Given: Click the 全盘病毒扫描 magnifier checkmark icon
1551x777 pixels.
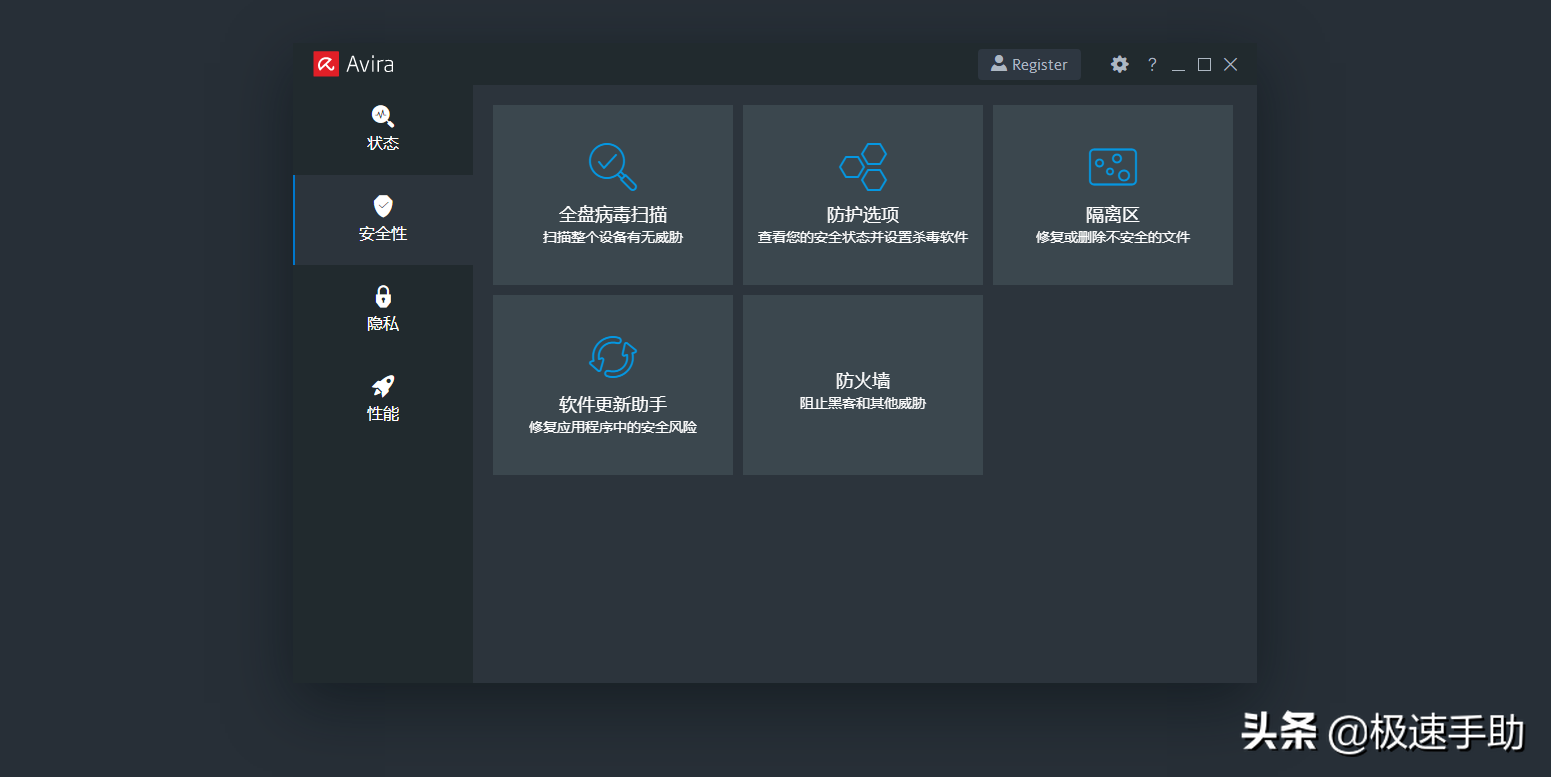Looking at the screenshot, I should 612,166.
